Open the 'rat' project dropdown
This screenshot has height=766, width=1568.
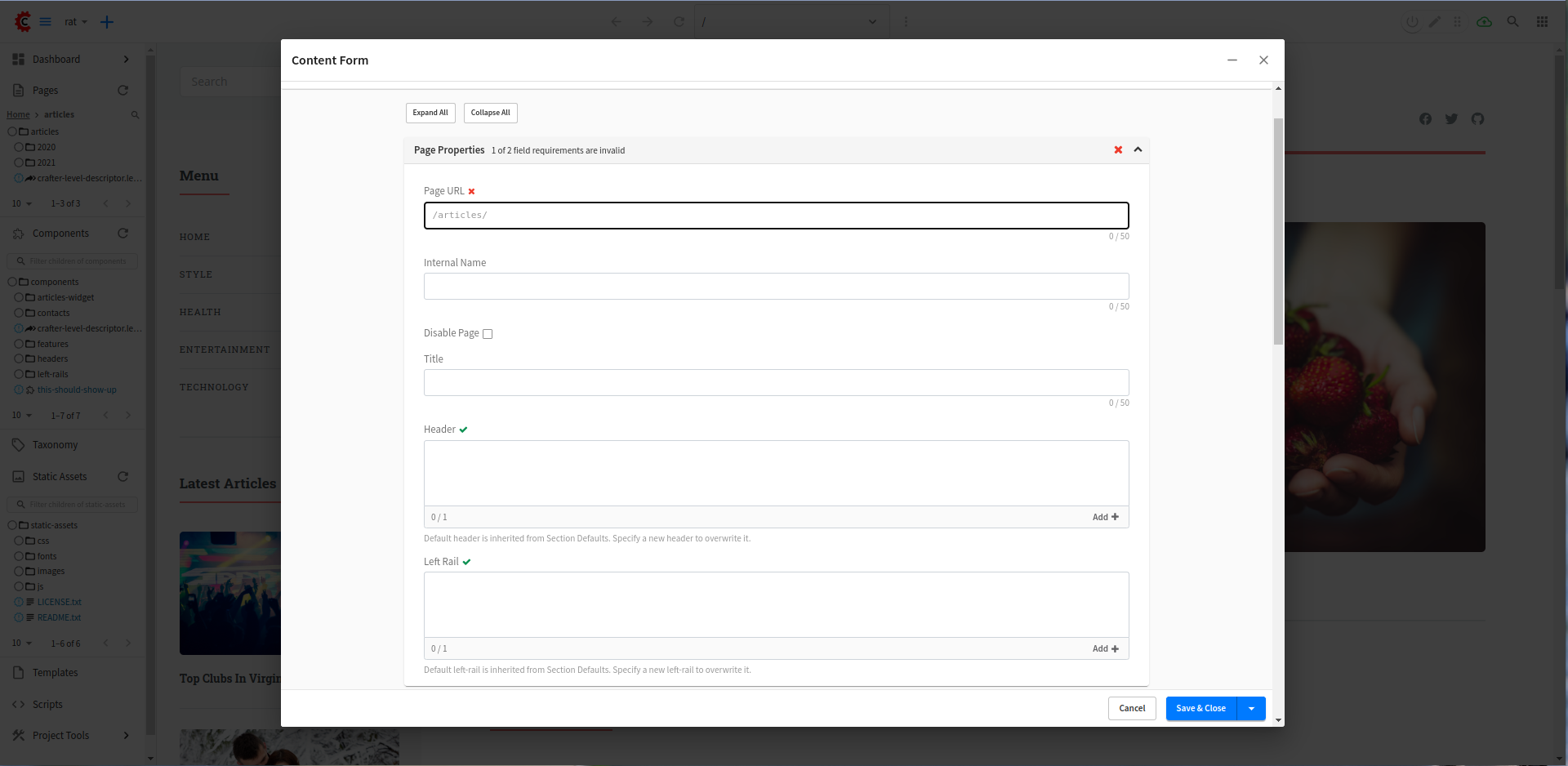(74, 22)
